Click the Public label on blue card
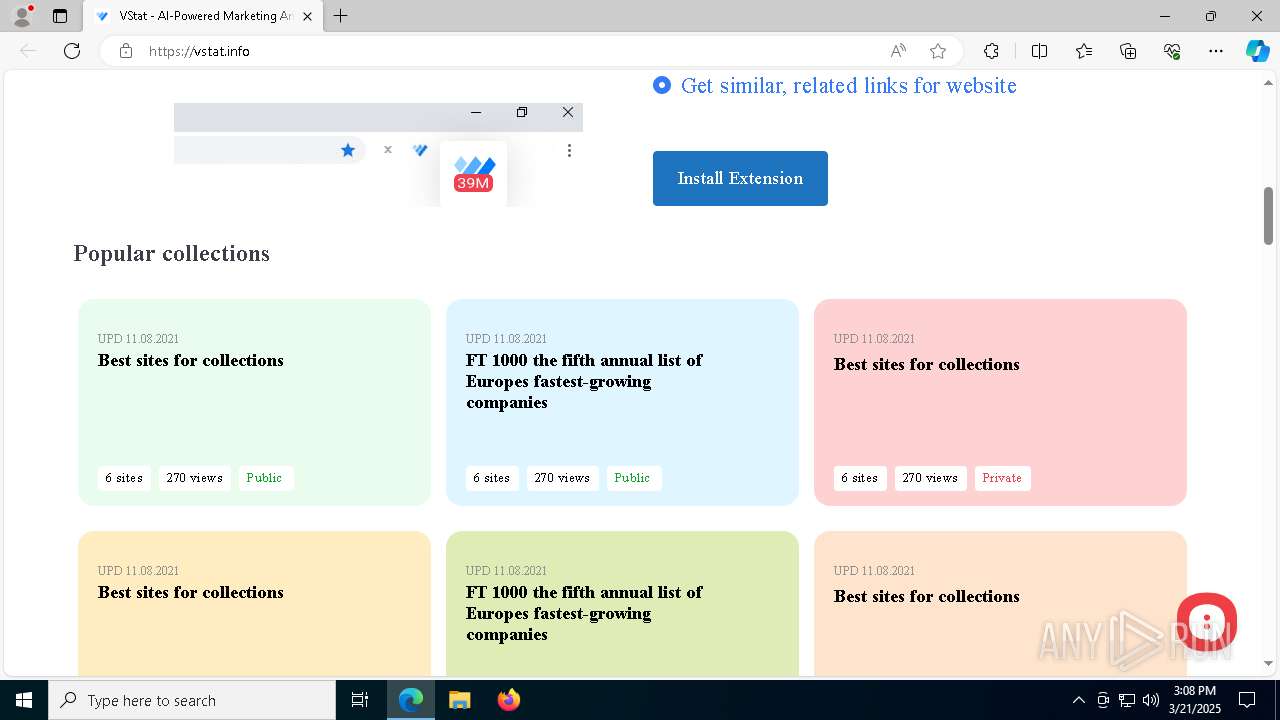Screen dimensions: 1280x720 click(x=633, y=478)
